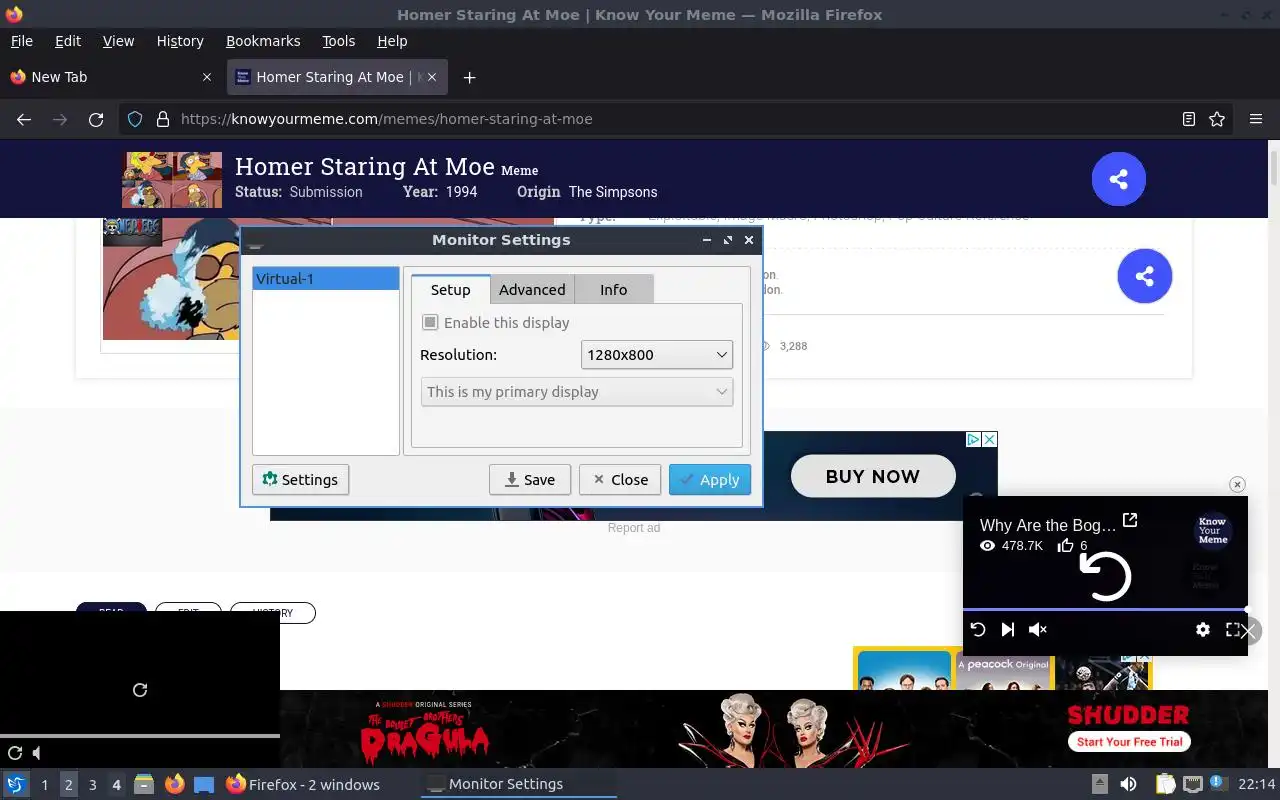Click the Settings button in Monitor Settings
1280x800 pixels.
pos(300,480)
